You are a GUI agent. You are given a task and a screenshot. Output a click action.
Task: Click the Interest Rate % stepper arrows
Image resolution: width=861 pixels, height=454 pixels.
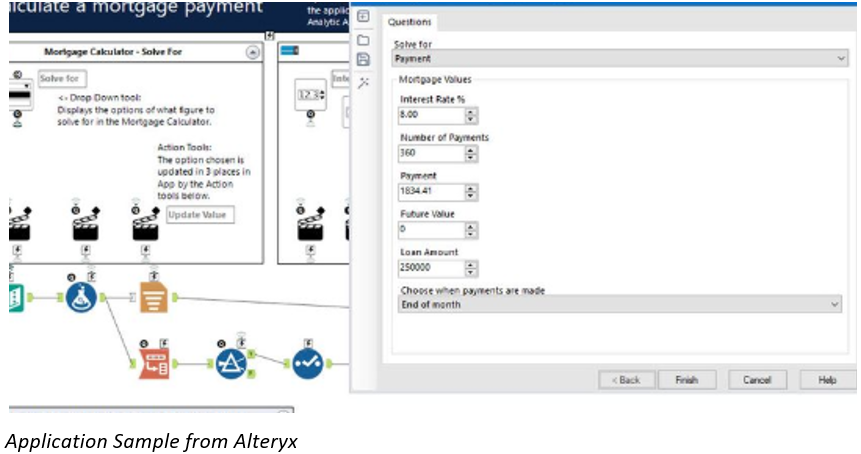471,115
